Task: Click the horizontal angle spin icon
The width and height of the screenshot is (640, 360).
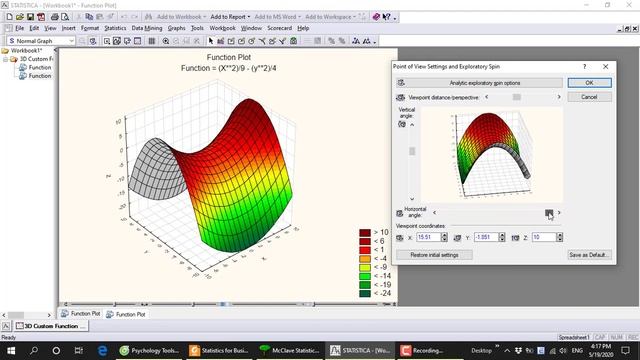Action: (400, 213)
